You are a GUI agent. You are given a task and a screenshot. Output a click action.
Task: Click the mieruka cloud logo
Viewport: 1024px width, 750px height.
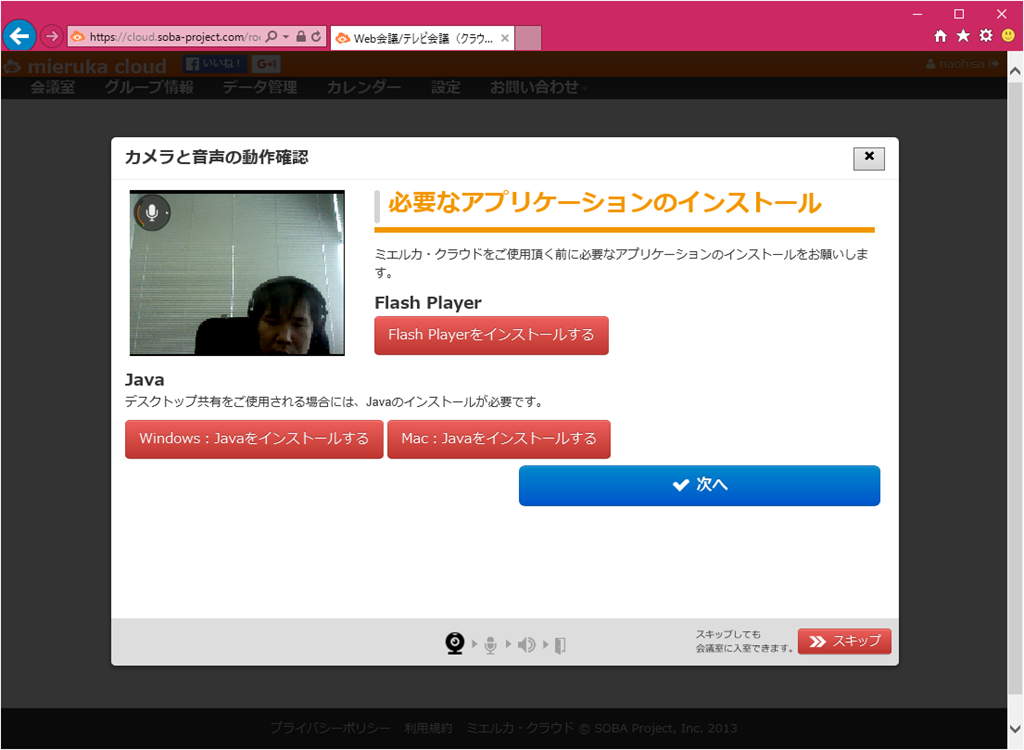[x=86, y=66]
